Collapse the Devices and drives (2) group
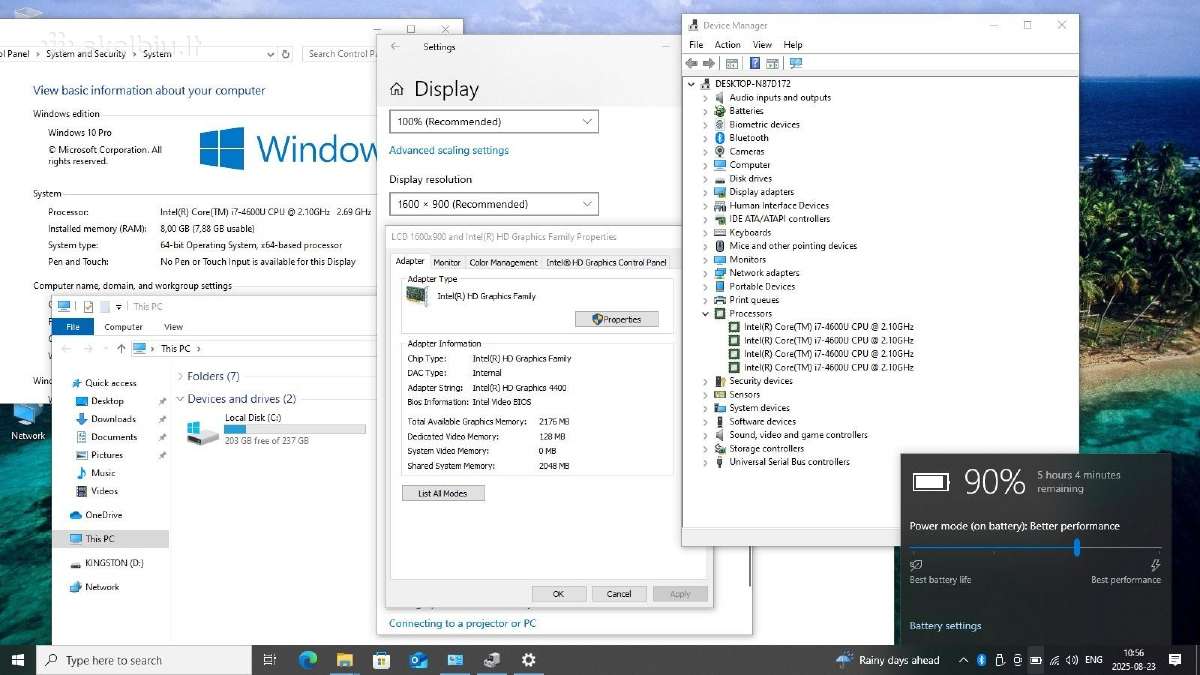The image size is (1200, 675). (180, 399)
